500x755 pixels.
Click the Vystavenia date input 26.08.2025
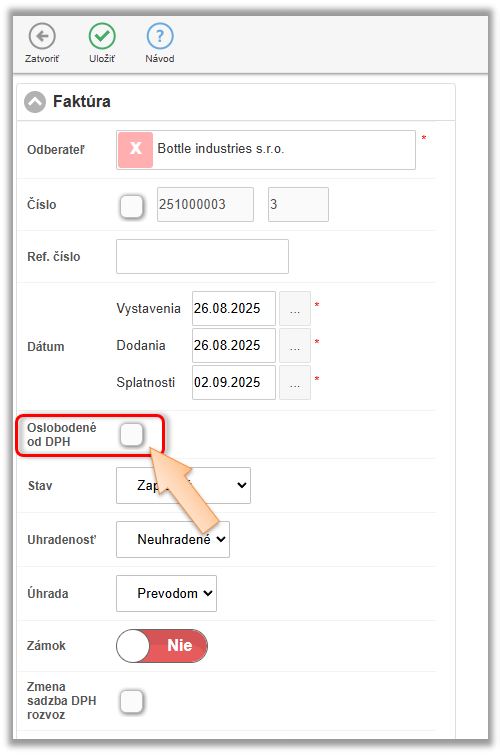(x=234, y=309)
